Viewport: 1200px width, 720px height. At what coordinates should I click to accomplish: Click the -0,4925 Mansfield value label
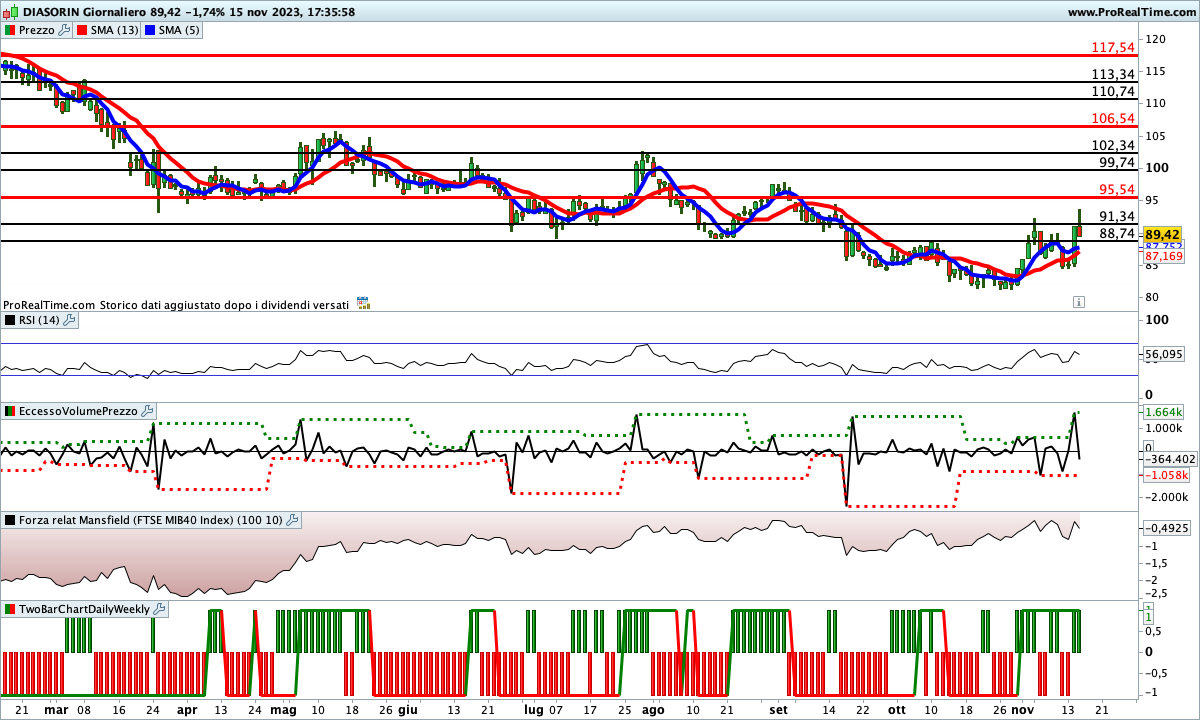point(1165,527)
